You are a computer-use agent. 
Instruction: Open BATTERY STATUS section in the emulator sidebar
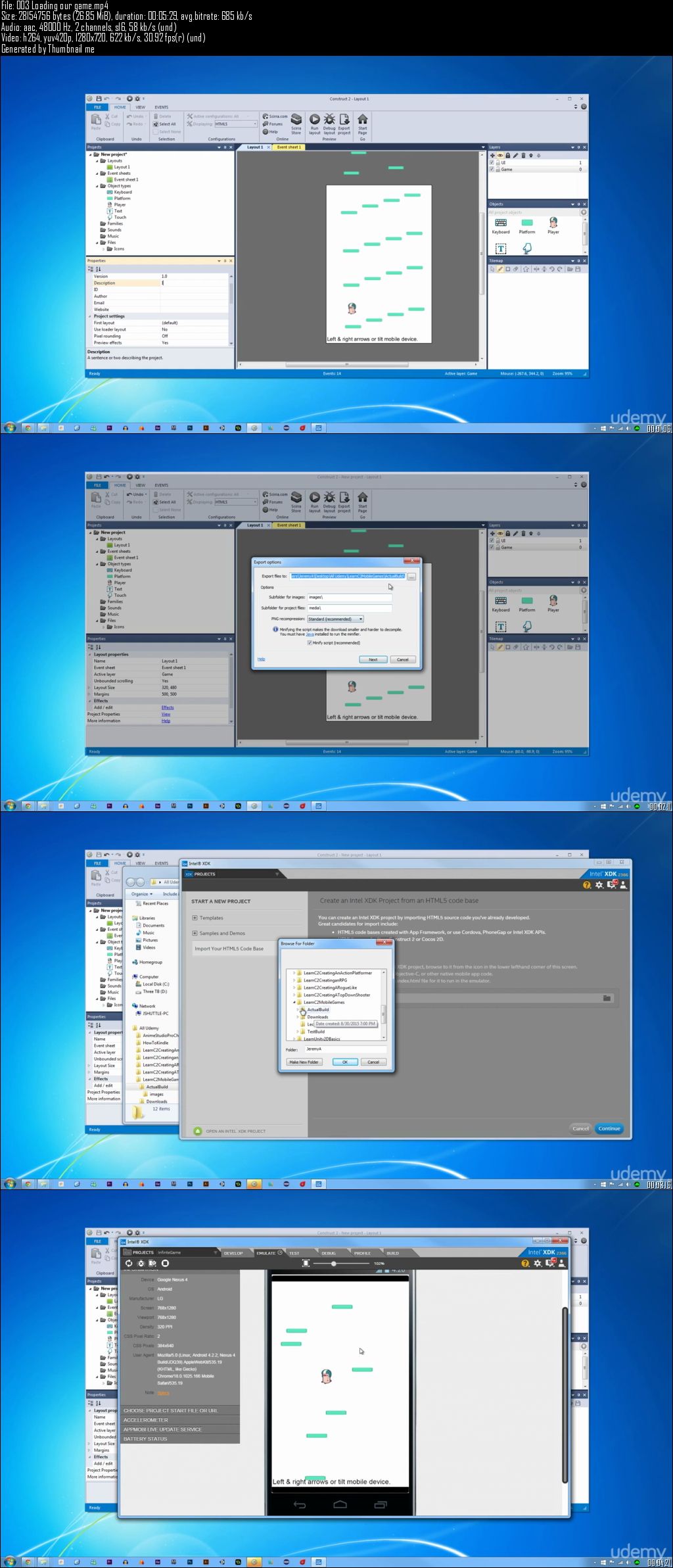pos(179,1438)
